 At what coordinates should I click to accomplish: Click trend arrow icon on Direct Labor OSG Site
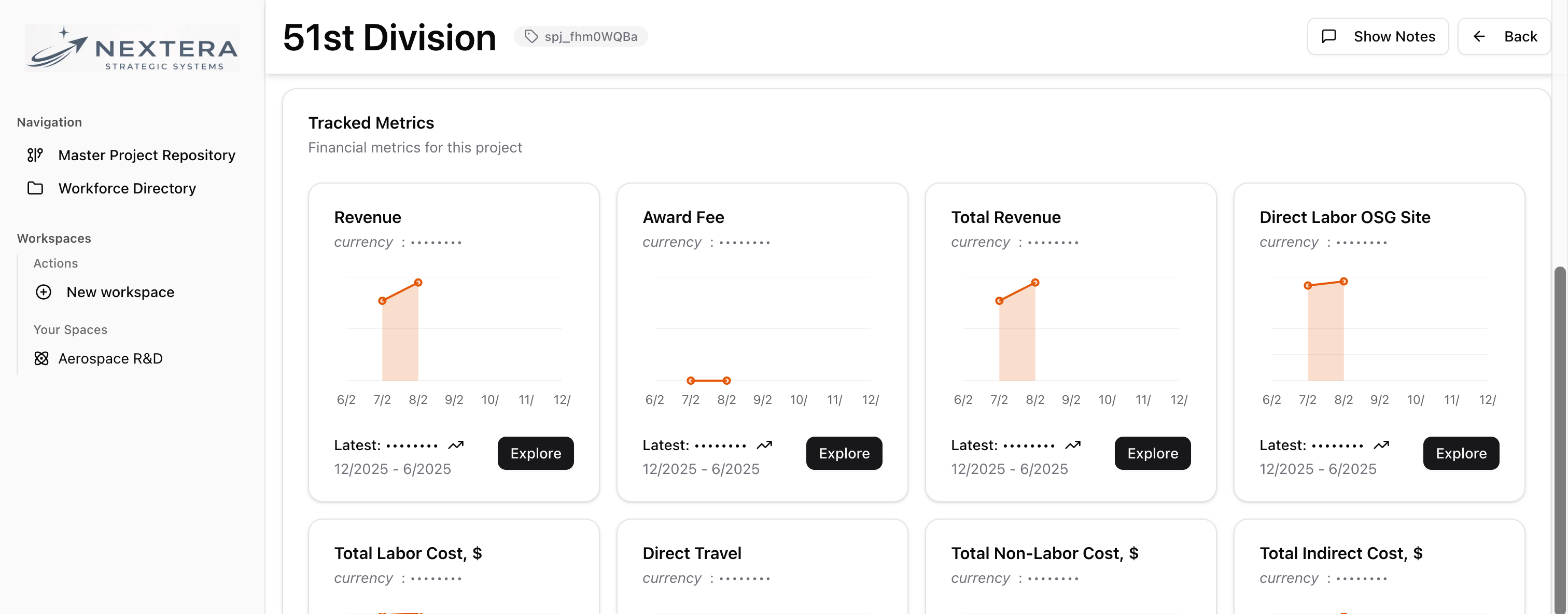tap(1382, 445)
